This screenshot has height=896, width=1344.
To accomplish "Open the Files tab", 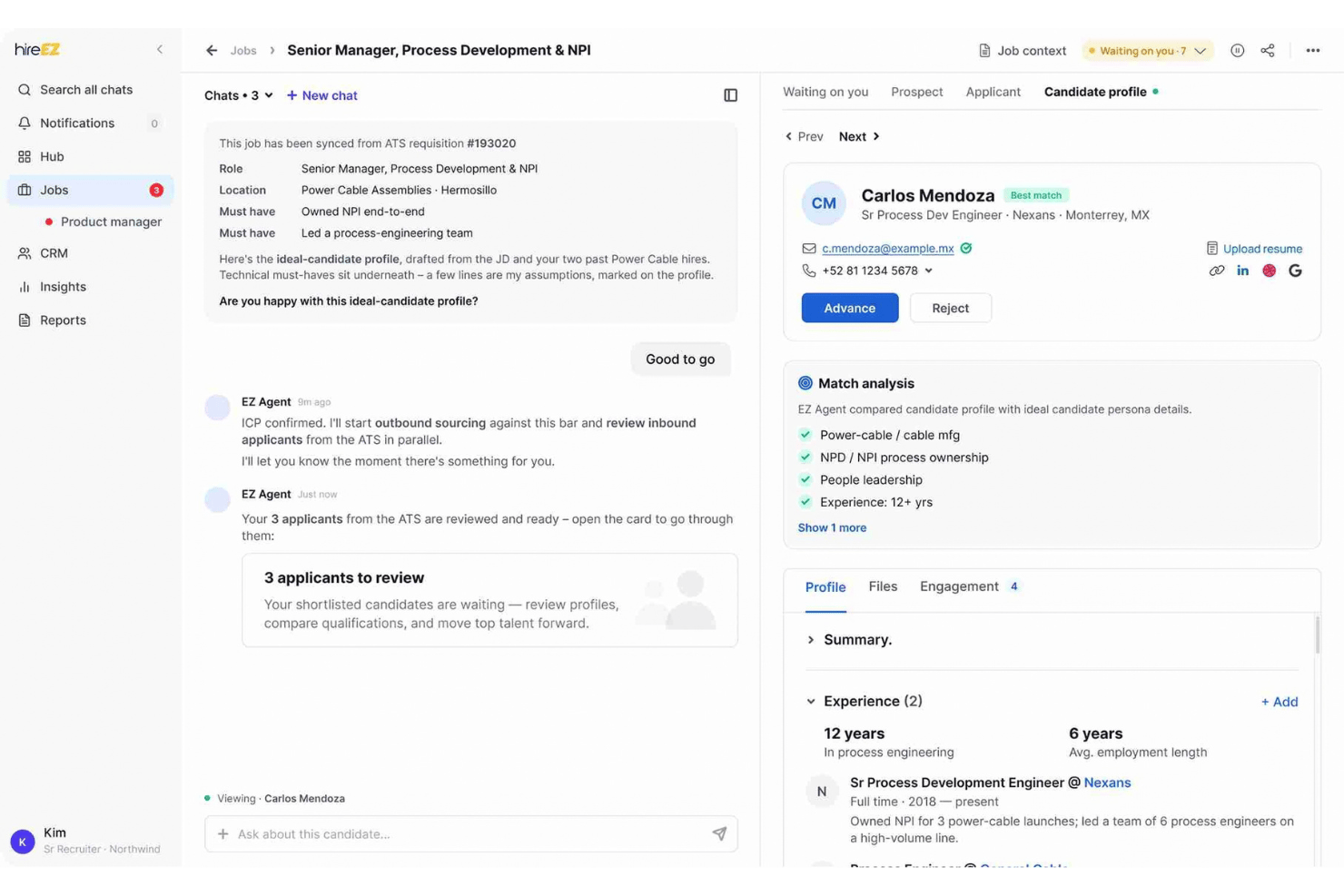I will point(883,586).
